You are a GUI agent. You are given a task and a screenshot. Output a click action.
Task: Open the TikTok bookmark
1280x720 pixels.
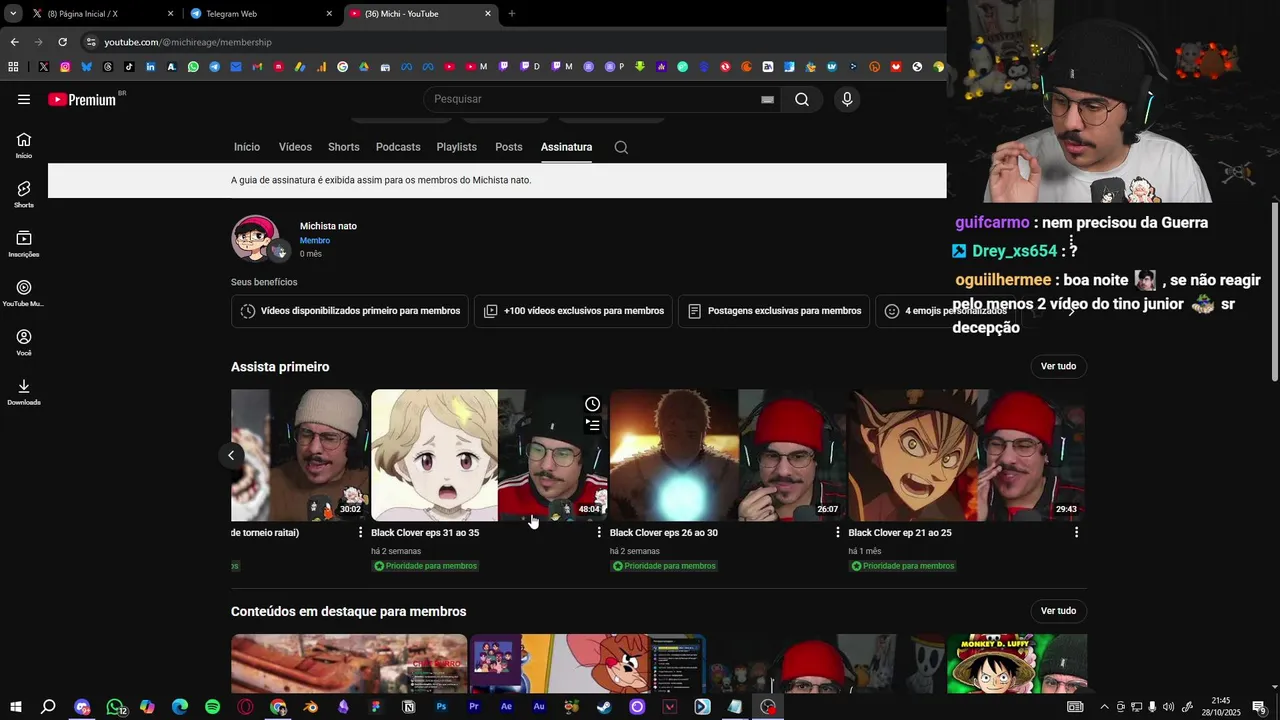(129, 67)
